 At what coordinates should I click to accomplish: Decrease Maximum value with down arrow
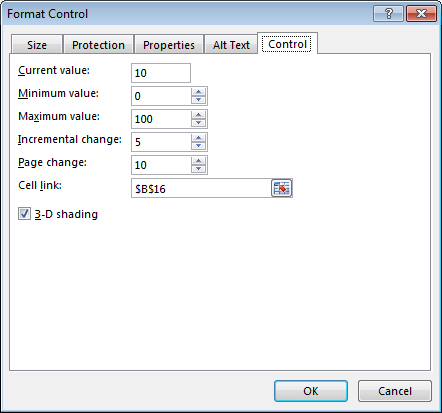coord(198,123)
